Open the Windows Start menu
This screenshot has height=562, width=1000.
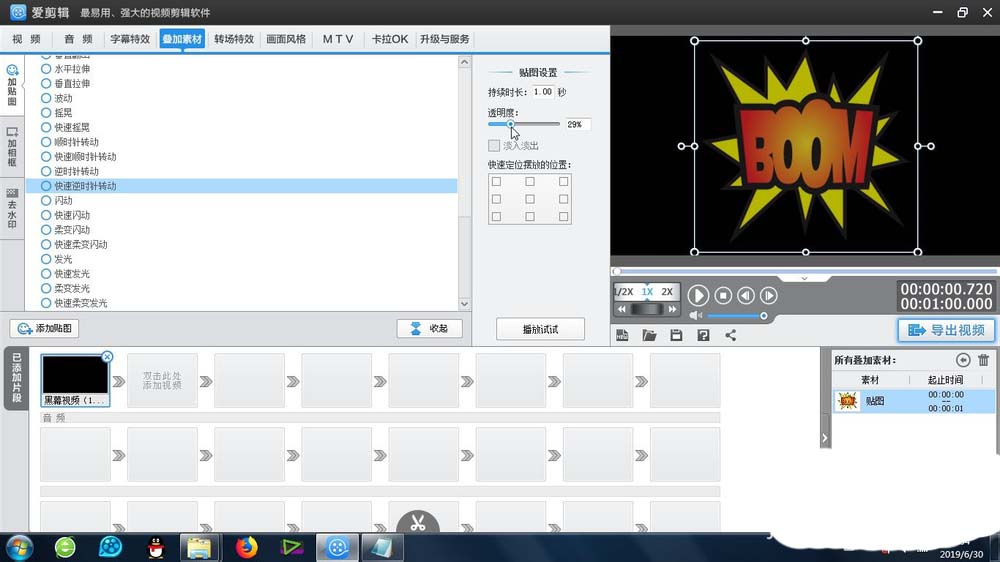pos(19,547)
